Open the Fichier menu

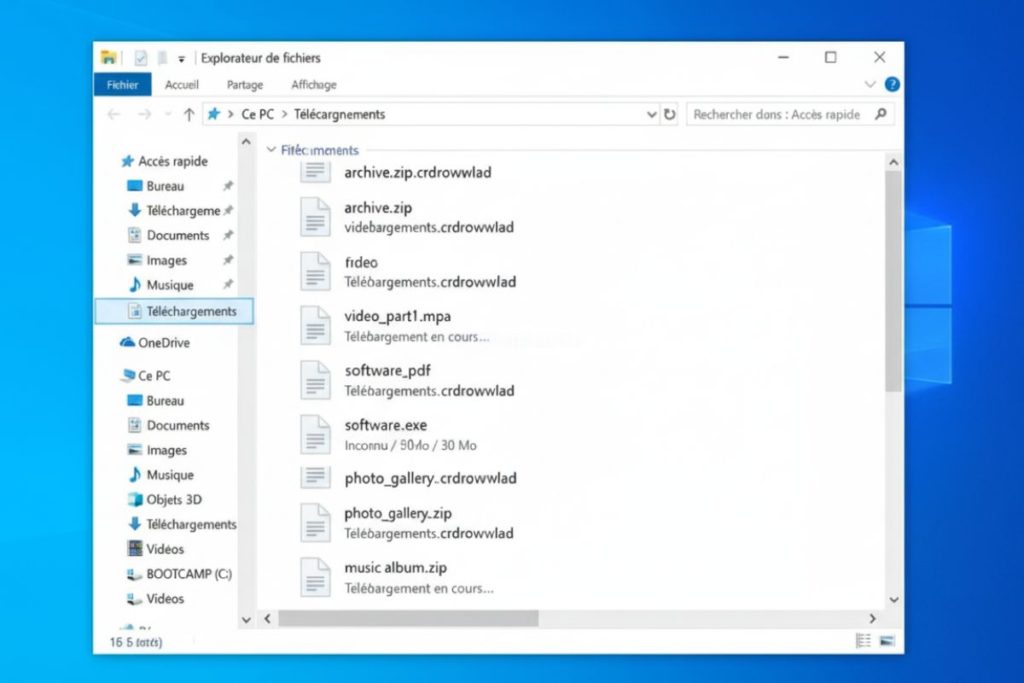(x=121, y=84)
